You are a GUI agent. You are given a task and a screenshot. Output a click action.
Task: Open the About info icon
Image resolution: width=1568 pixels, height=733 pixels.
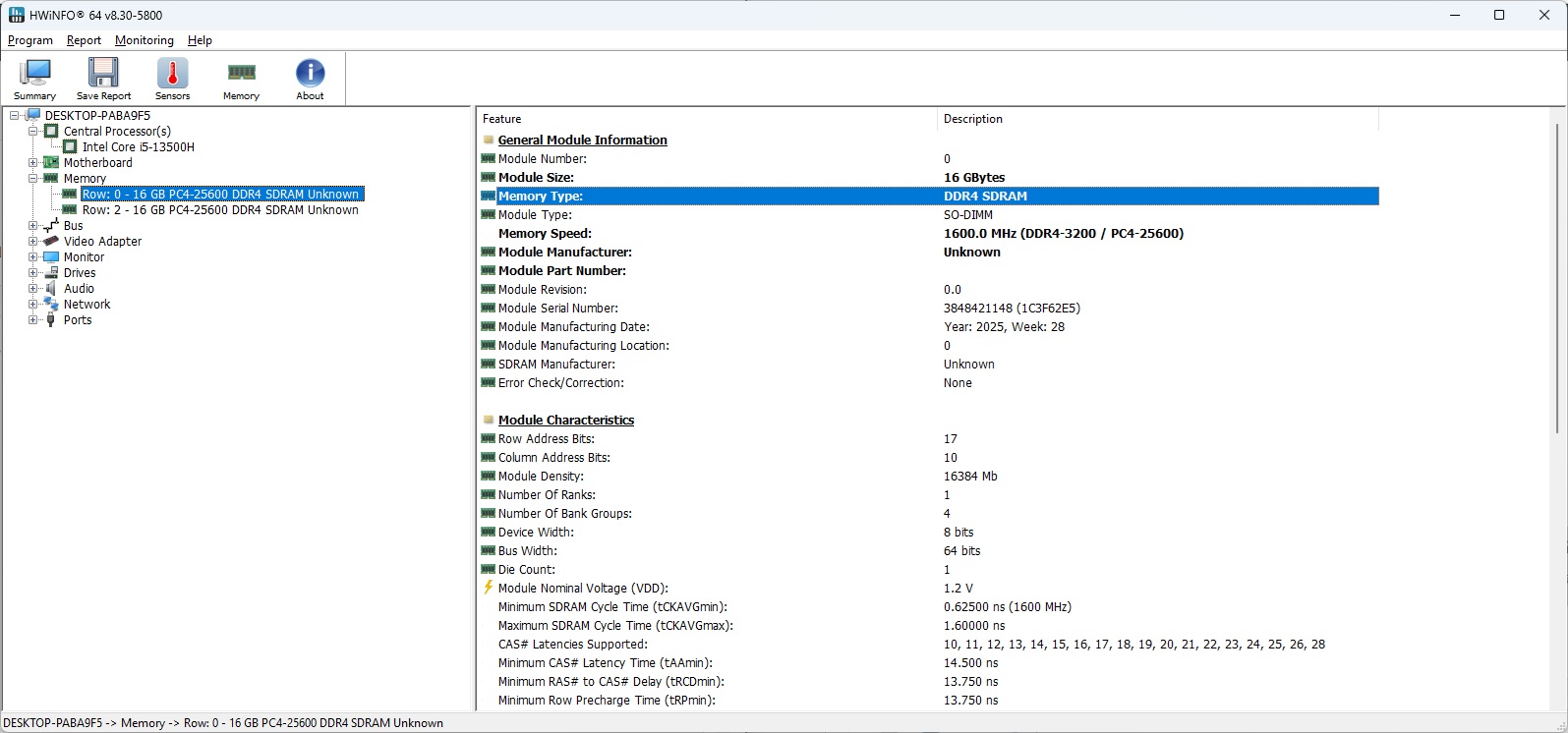click(310, 74)
